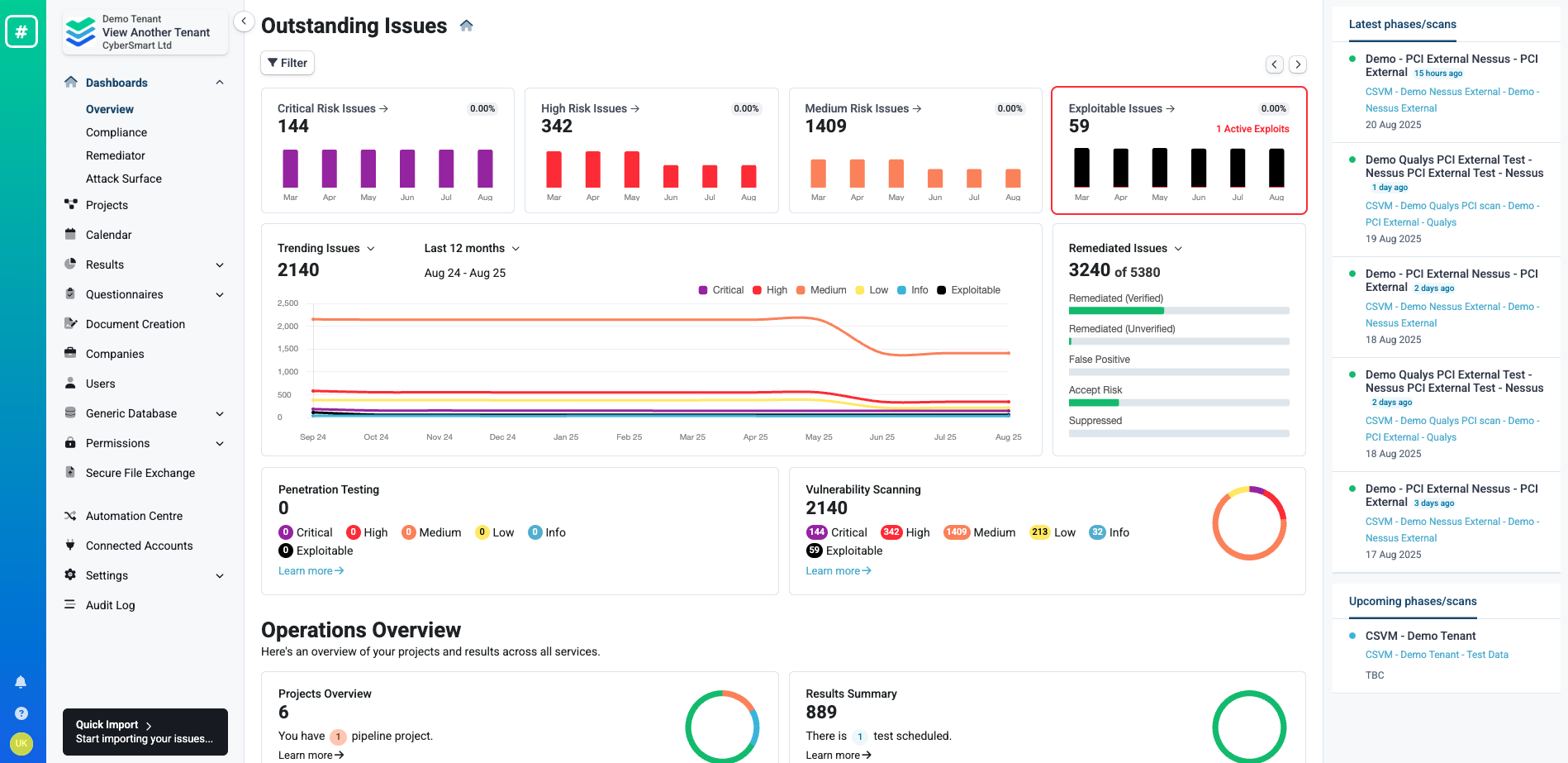Click the Remediated (Verified) progress bar
Viewport: 1568px width, 763px height.
[1179, 311]
